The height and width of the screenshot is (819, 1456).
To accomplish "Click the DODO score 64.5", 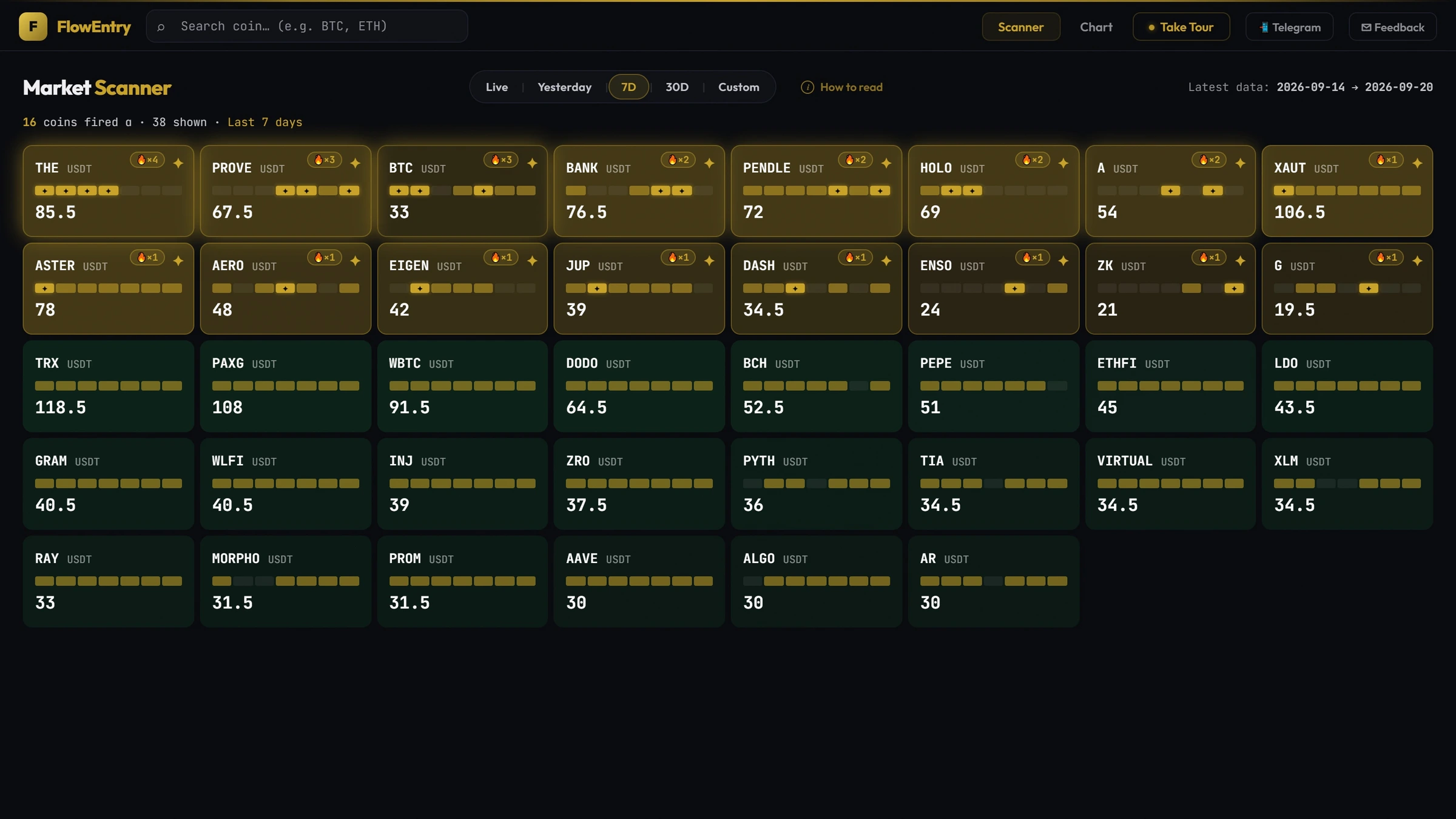I will click(x=586, y=408).
